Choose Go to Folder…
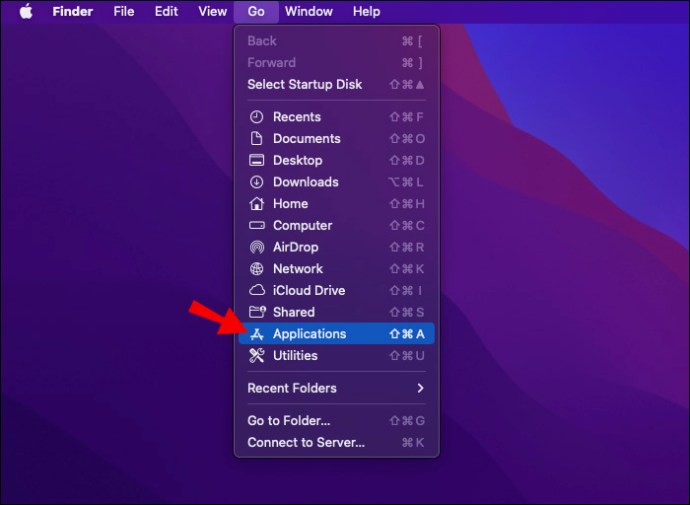The height and width of the screenshot is (505, 690). [337, 421]
